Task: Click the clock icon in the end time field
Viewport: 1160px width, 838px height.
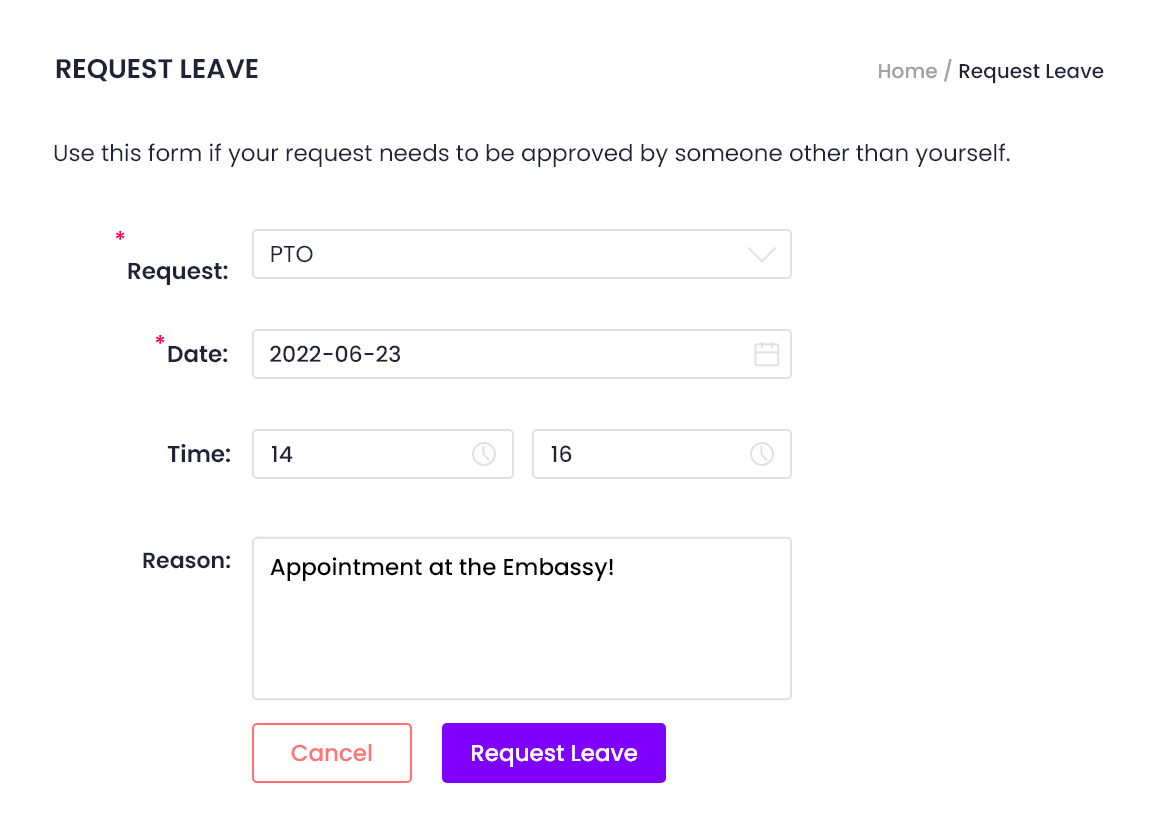Action: pyautogui.click(x=762, y=453)
